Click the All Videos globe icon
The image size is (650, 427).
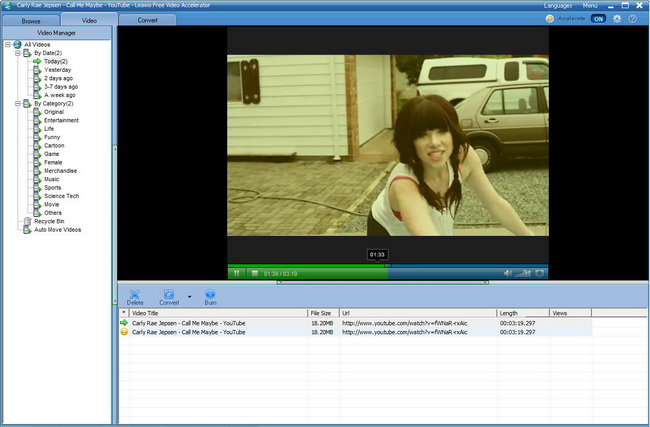(17, 44)
